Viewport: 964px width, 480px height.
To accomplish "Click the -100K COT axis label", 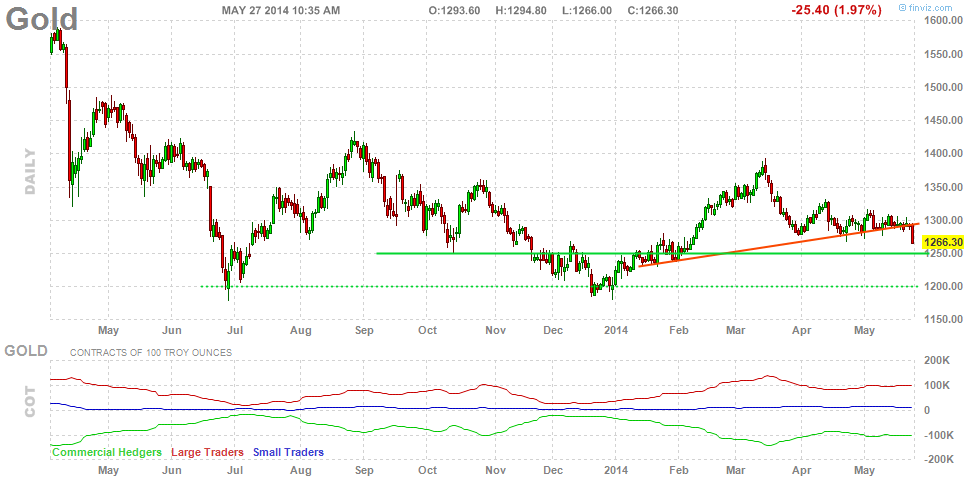I will click(x=938, y=435).
